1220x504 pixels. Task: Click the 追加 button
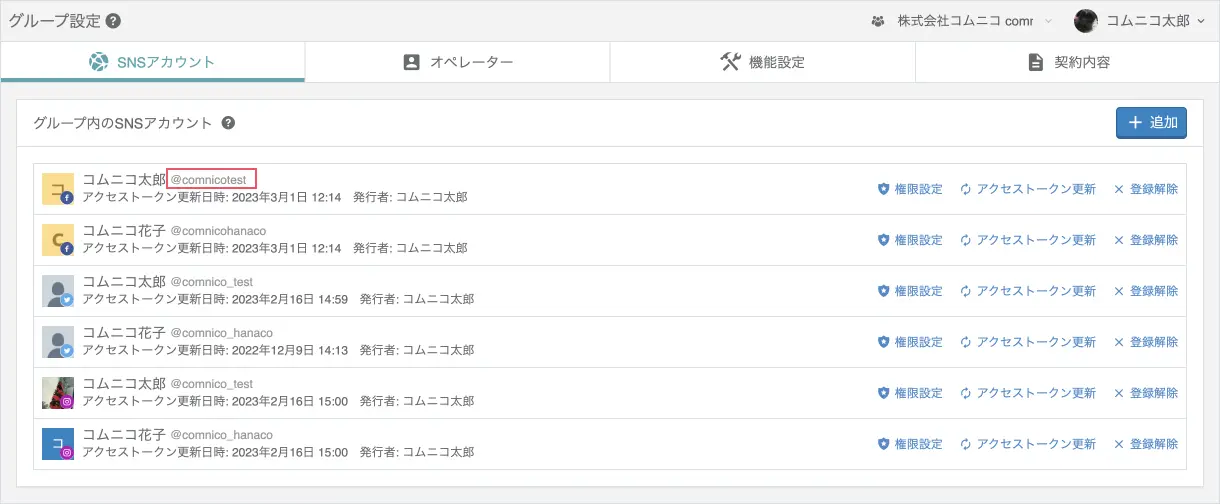click(1151, 123)
